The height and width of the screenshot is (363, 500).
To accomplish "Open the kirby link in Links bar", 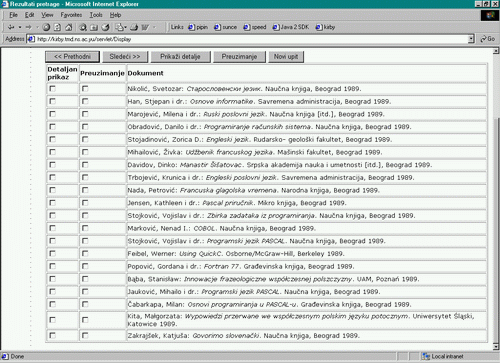I will 325,27.
